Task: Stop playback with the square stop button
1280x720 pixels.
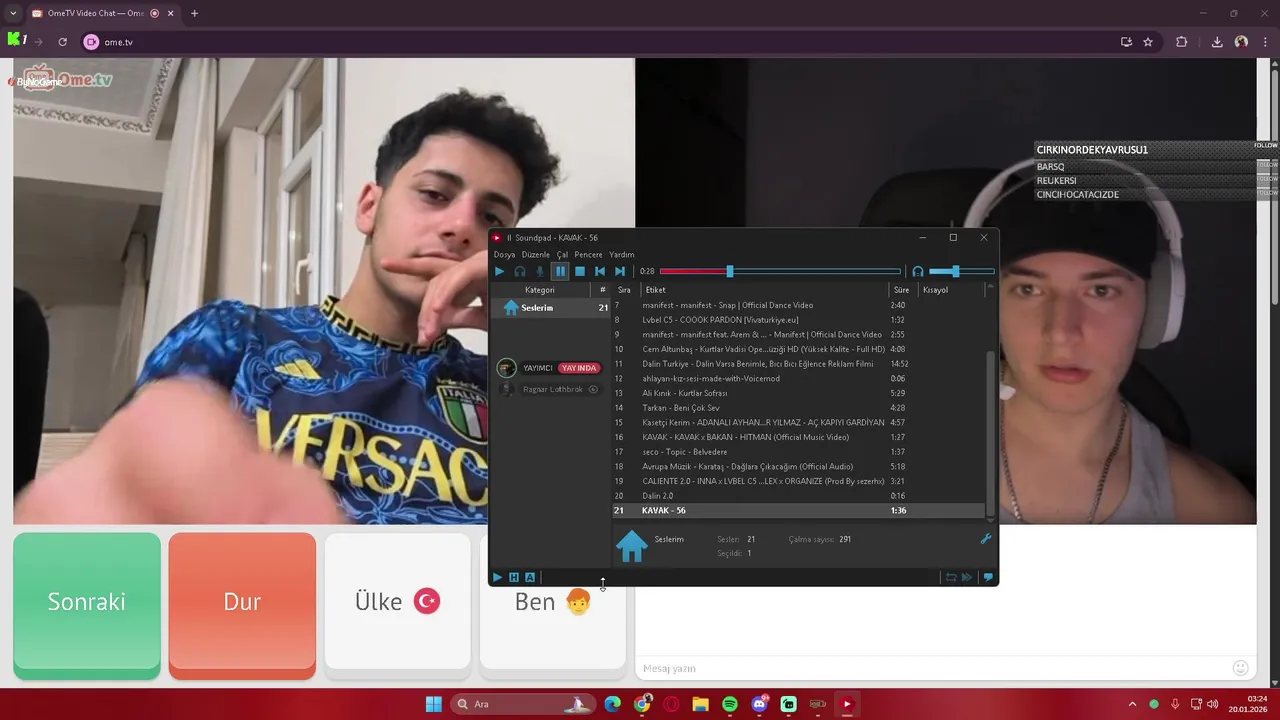Action: pos(580,271)
